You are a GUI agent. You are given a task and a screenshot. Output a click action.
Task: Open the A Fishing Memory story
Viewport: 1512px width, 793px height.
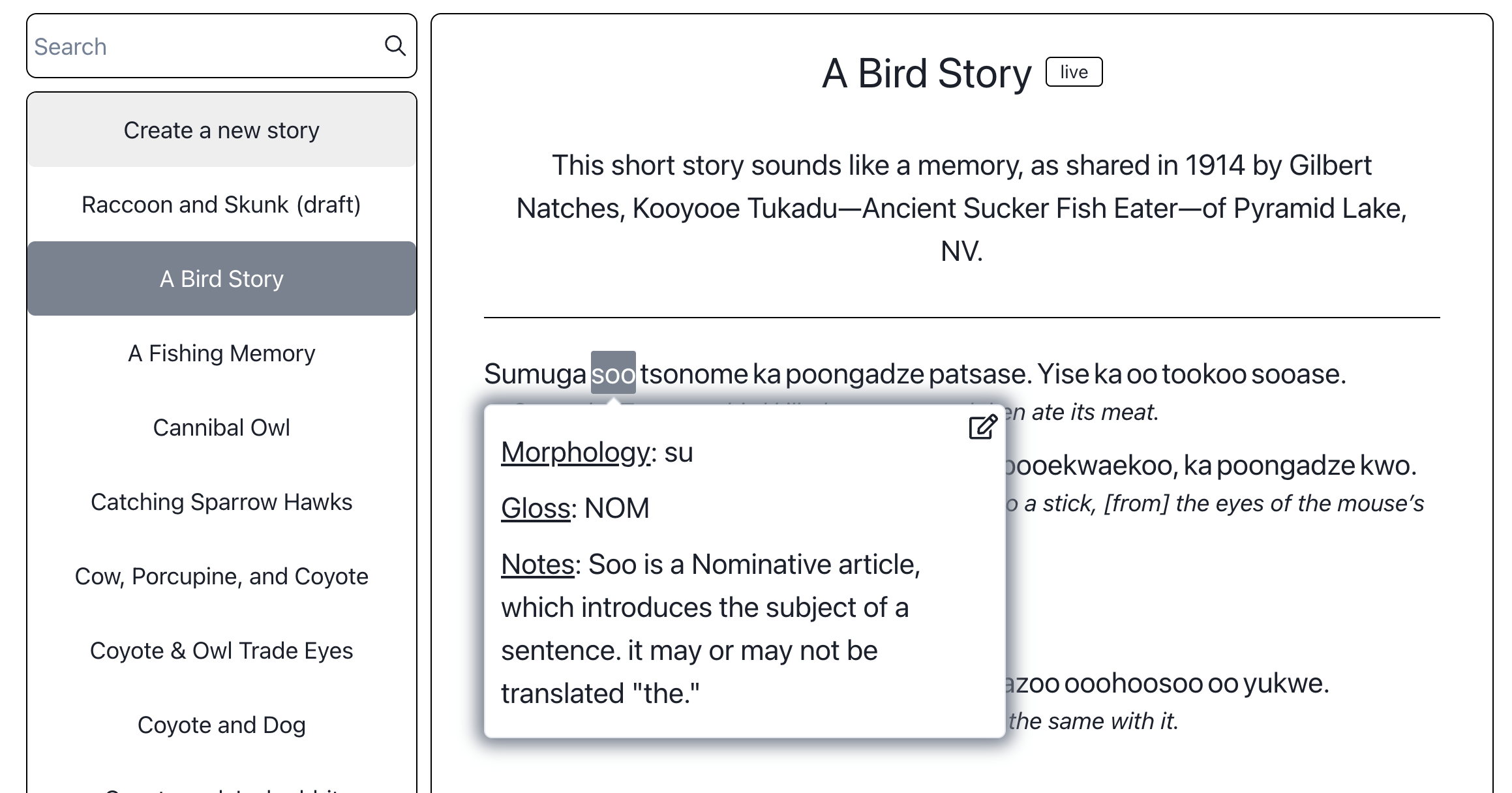(221, 353)
